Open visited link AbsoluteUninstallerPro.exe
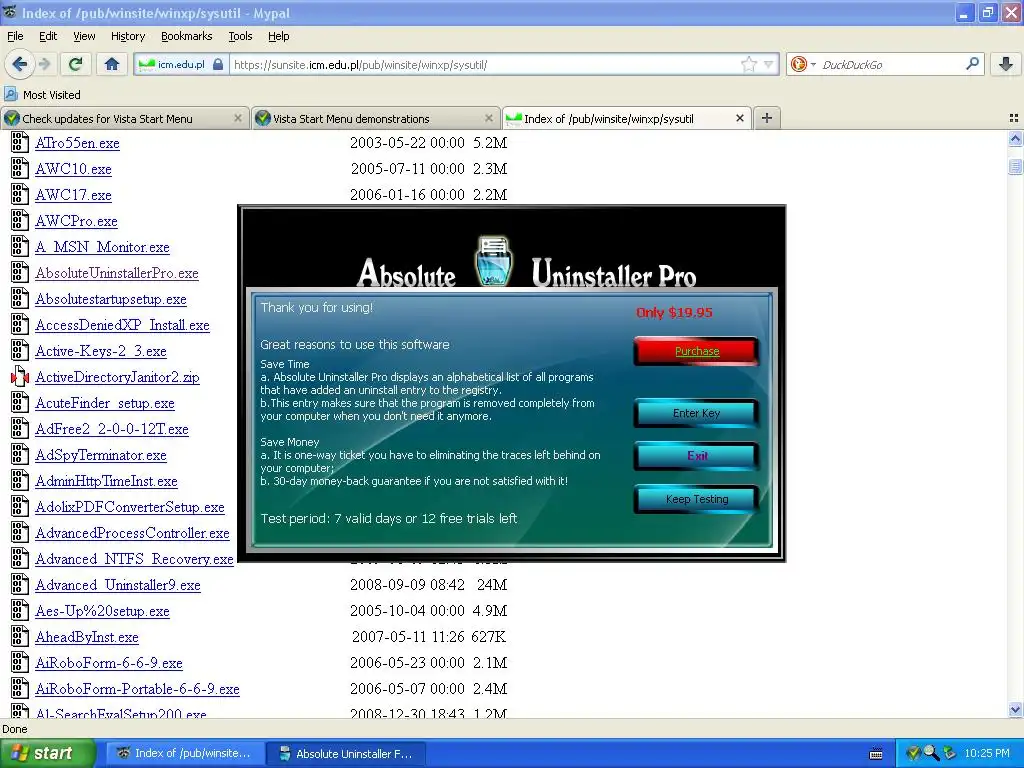The width and height of the screenshot is (1024, 768). [117, 273]
